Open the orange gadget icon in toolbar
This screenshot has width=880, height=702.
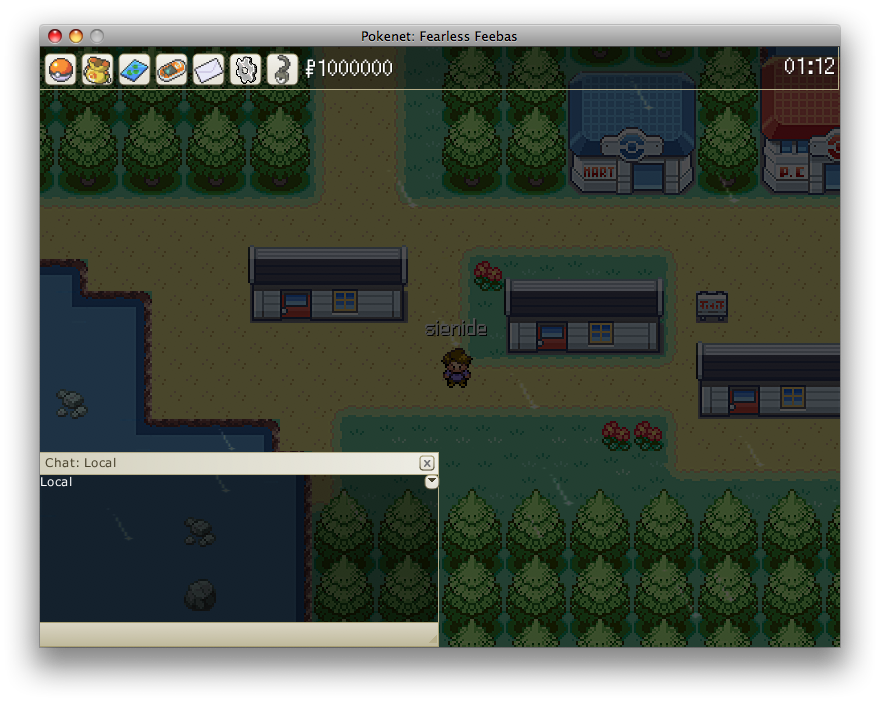[171, 70]
